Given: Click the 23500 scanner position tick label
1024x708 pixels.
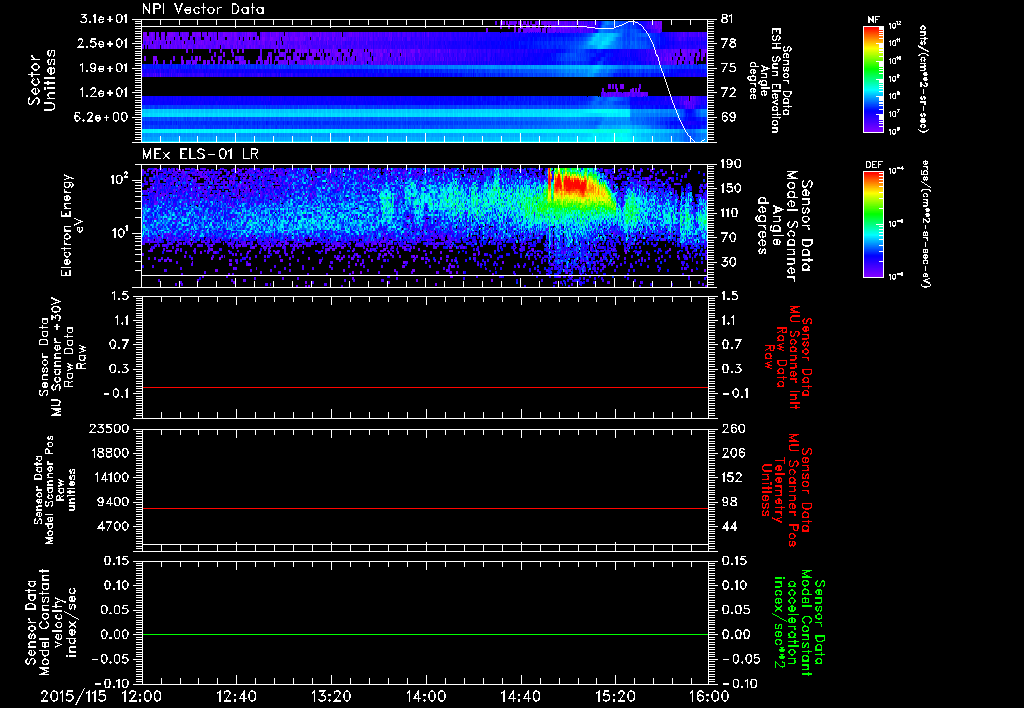Looking at the screenshot, I should click(x=108, y=428).
